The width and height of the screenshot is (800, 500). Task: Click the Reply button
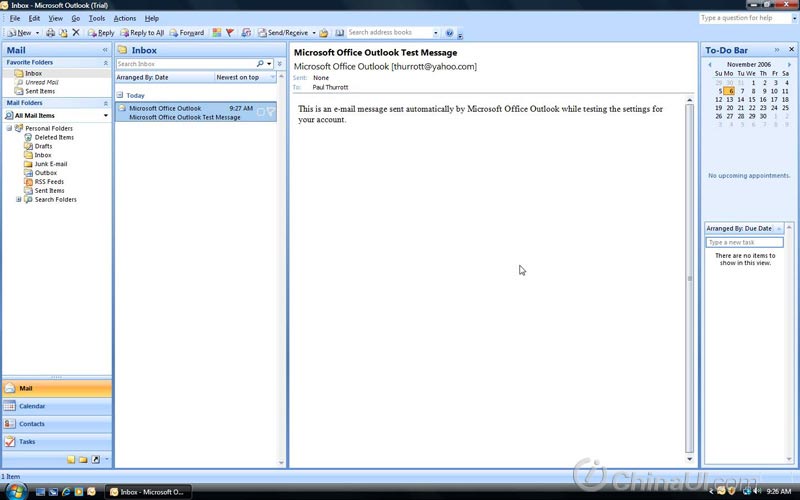[101, 33]
